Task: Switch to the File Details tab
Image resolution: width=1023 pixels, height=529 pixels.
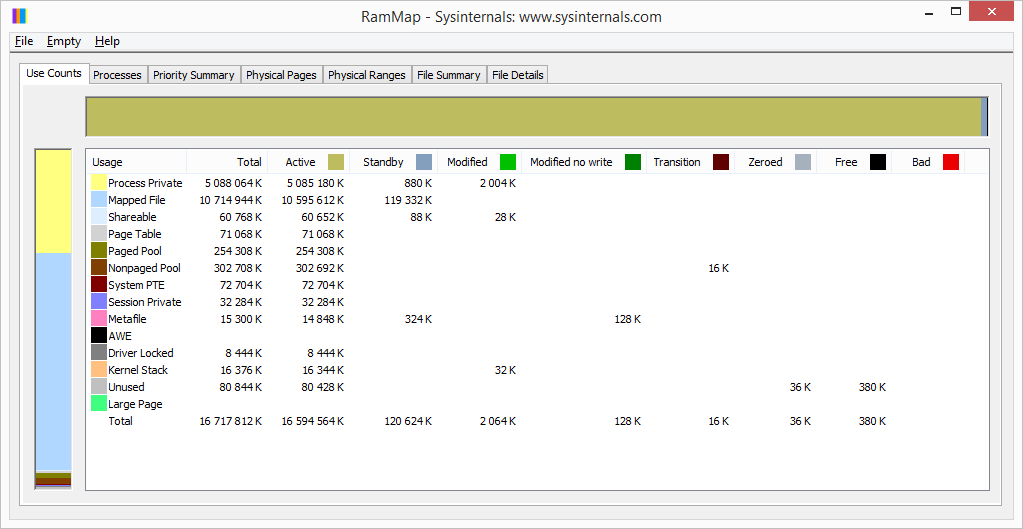Action: 517,75
